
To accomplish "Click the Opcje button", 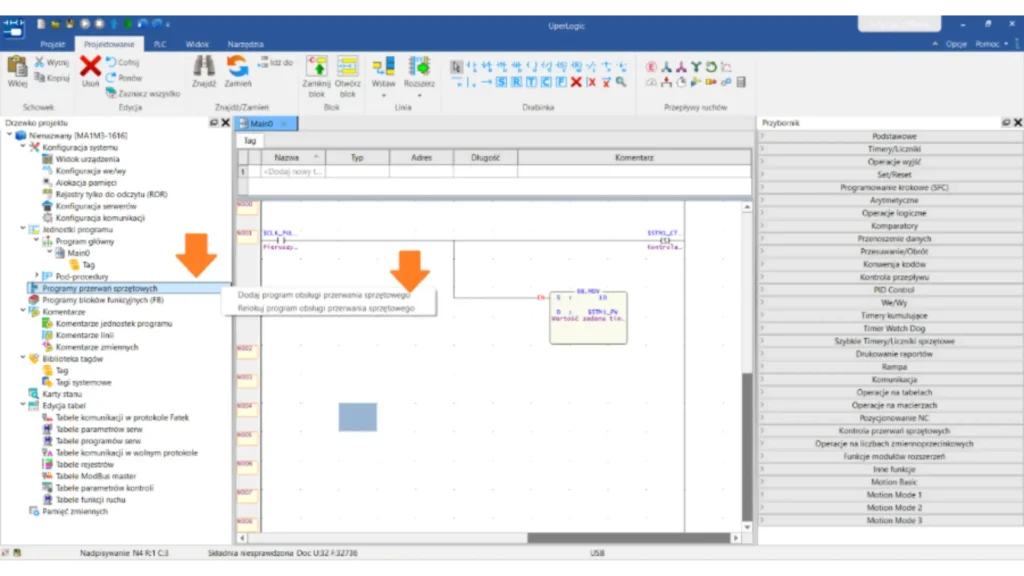I will point(956,44).
